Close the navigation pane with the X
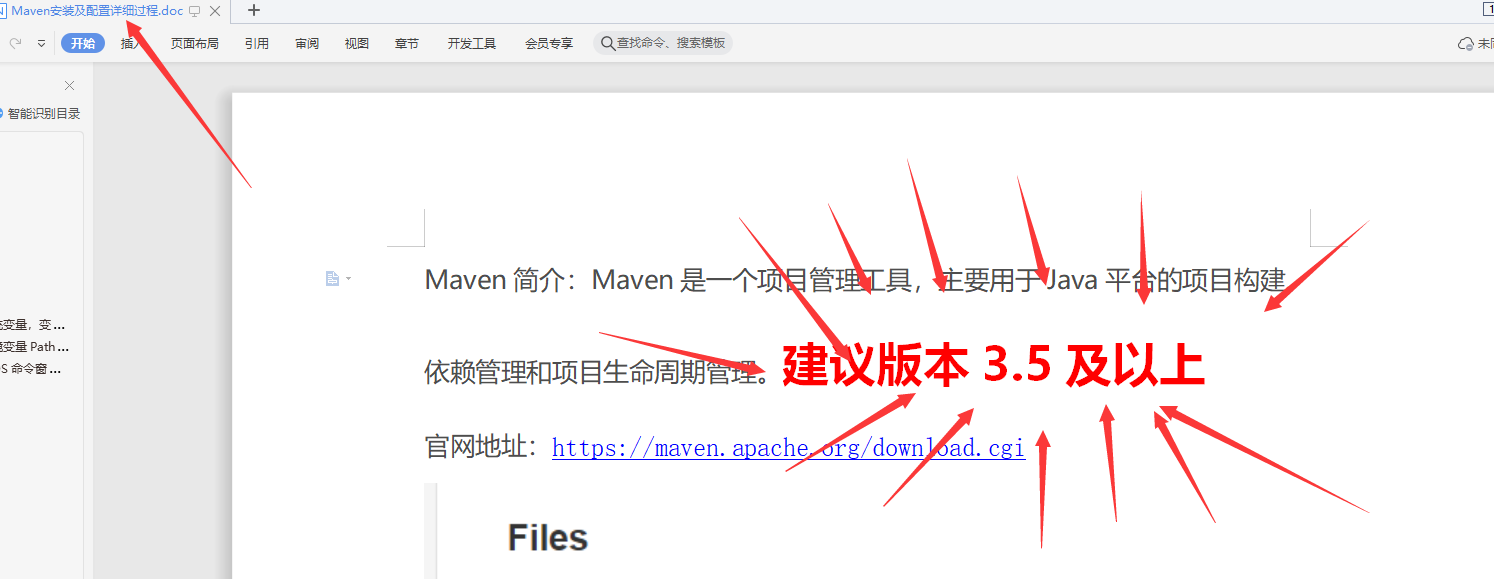The image size is (1494, 579). pos(69,86)
